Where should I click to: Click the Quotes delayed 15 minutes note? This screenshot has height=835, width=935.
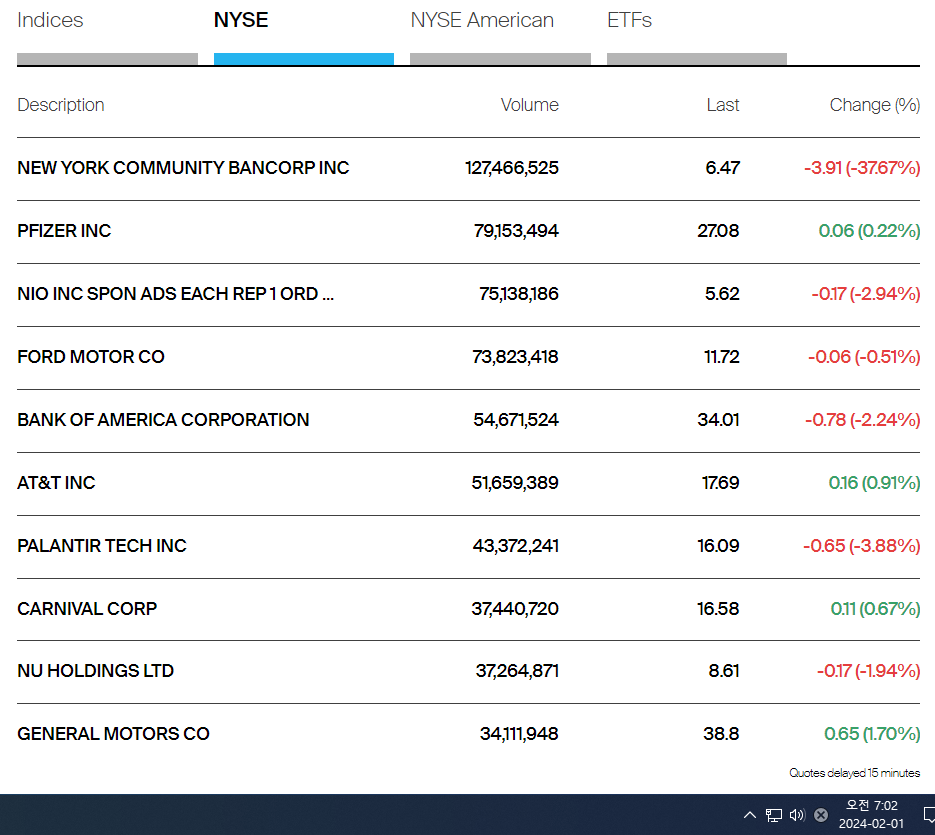pos(854,773)
